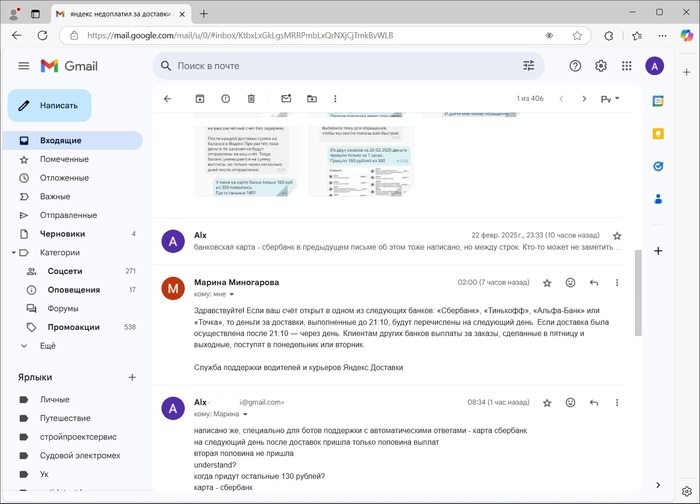
Task: Click the conversation vertical scrollbar
Action: tap(638, 292)
